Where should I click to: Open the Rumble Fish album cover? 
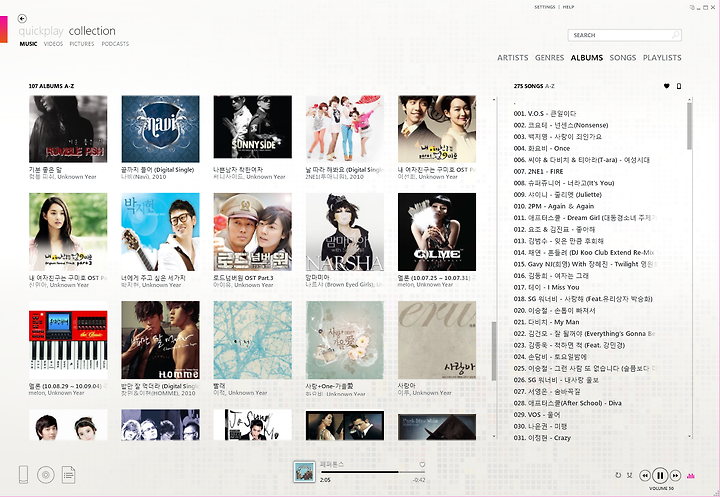tap(68, 129)
